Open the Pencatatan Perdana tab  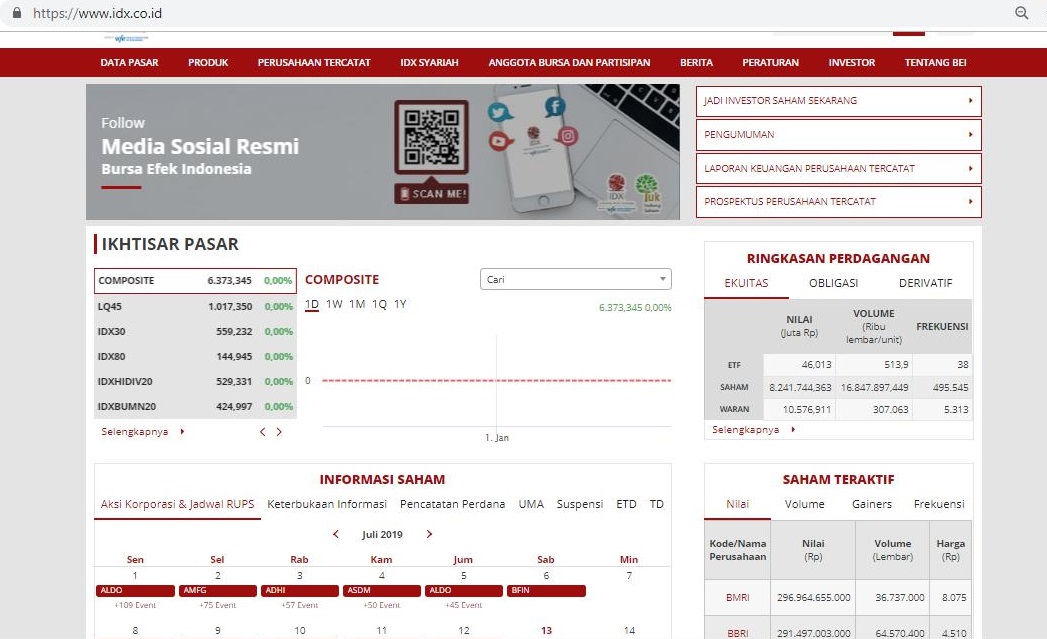(x=453, y=504)
